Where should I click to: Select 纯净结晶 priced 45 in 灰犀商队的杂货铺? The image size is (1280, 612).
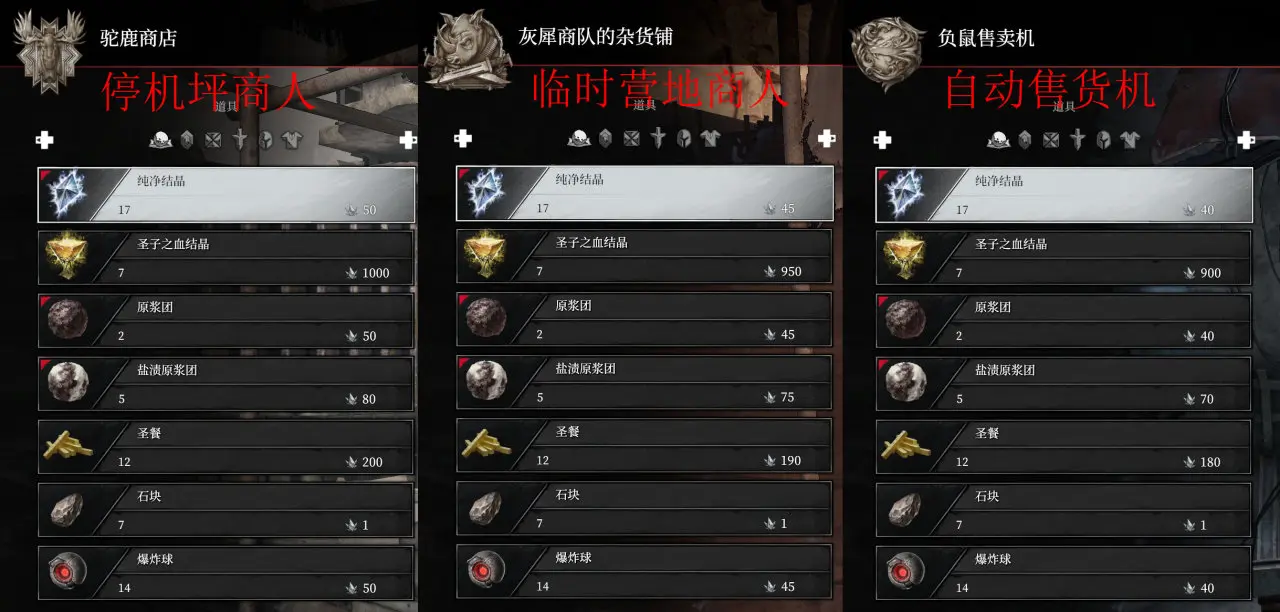[644, 194]
